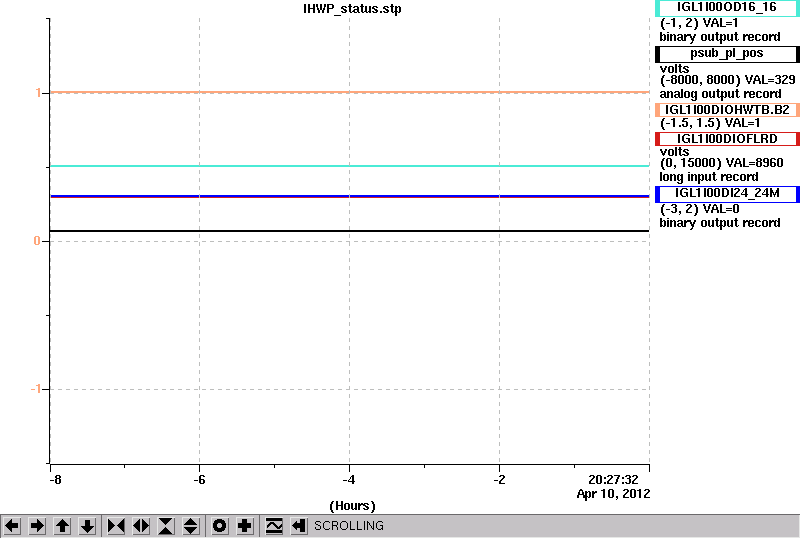The width and height of the screenshot is (800, 538).
Task: Click the -2 hour axis tick label
Action: coord(499,480)
